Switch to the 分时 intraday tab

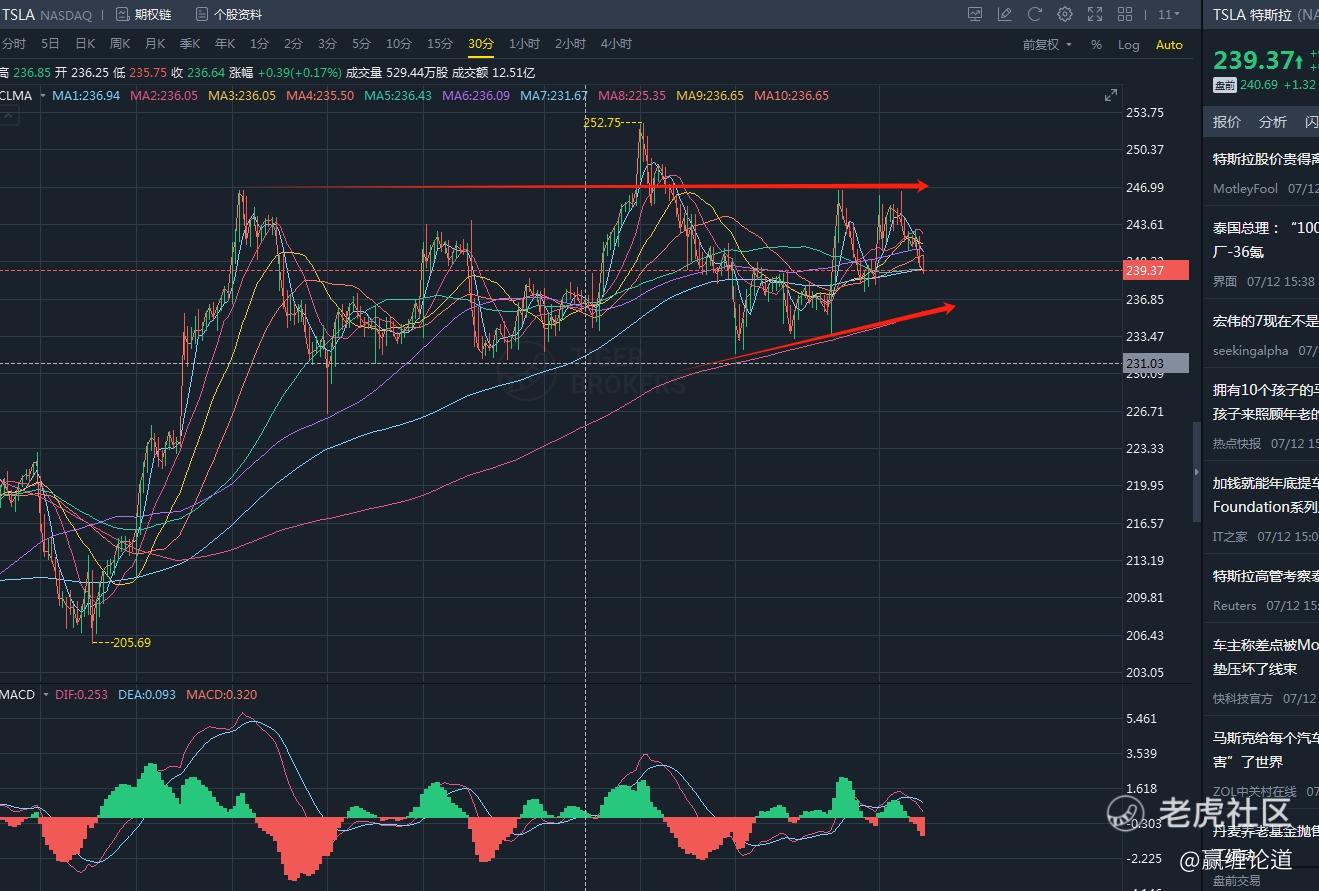[14, 44]
